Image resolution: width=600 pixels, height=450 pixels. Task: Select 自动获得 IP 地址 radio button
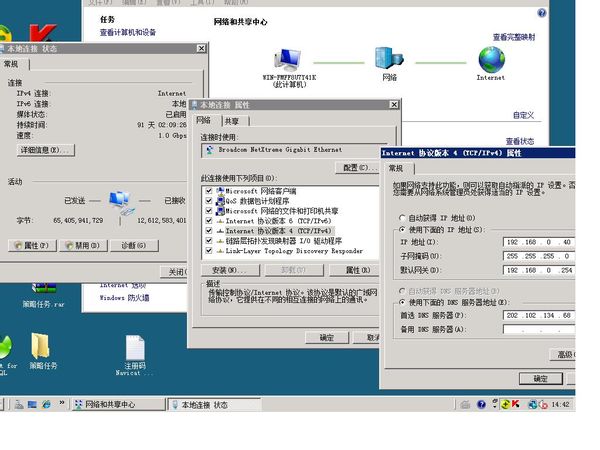coord(402,218)
